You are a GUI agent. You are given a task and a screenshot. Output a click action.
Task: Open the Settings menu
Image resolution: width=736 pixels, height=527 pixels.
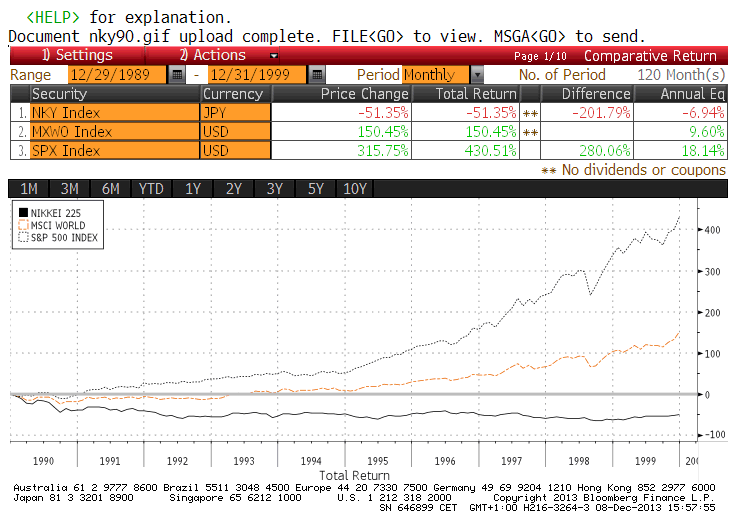click(77, 55)
